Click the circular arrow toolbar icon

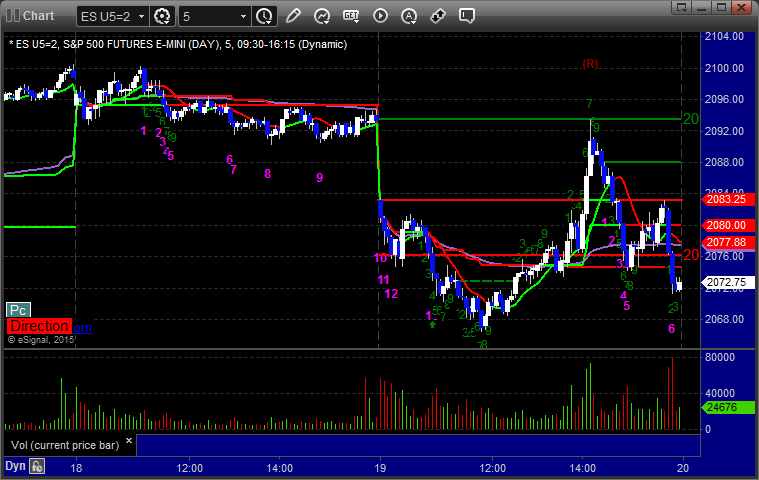[322, 16]
